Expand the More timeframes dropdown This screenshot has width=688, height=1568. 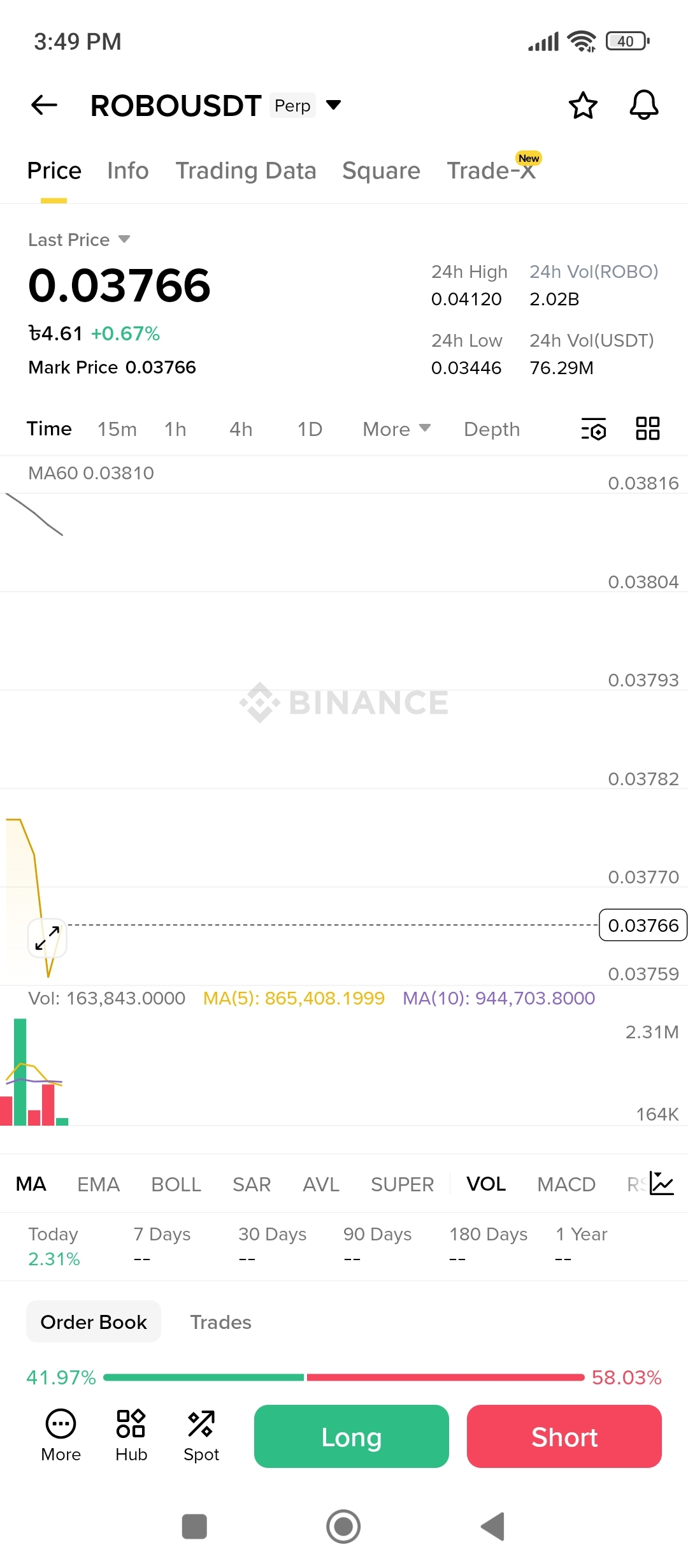click(396, 429)
